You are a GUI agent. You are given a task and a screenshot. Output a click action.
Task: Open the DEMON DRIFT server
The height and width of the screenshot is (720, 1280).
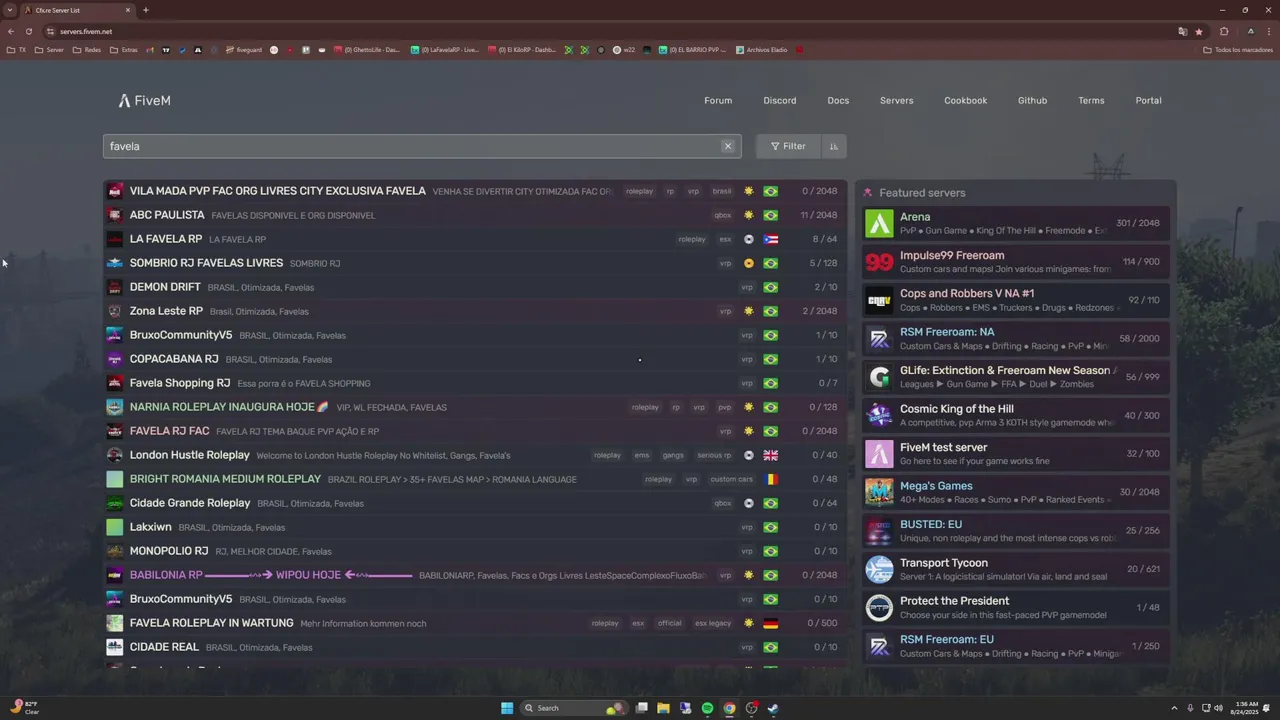click(x=475, y=287)
